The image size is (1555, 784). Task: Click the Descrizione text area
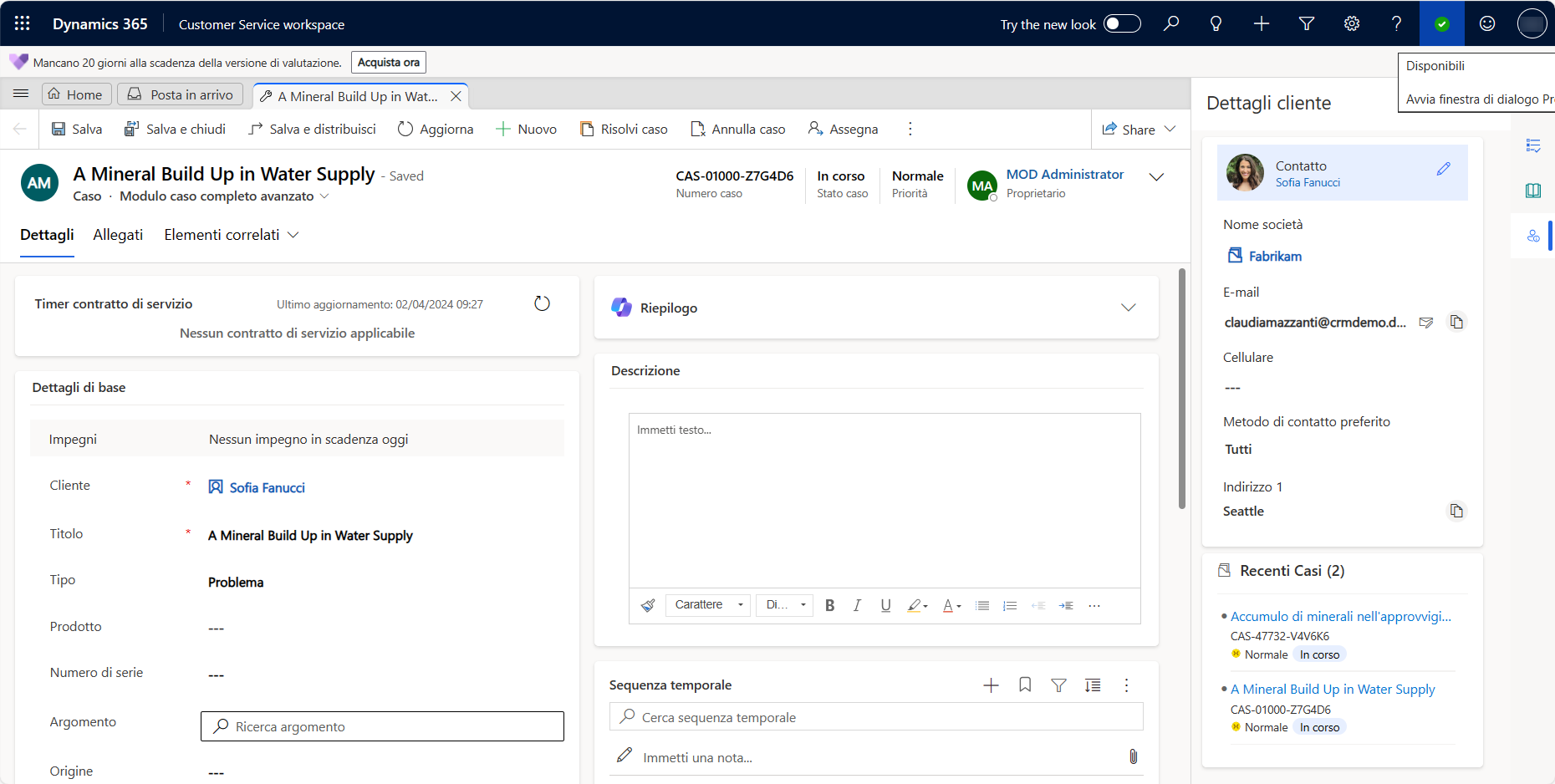(885, 501)
